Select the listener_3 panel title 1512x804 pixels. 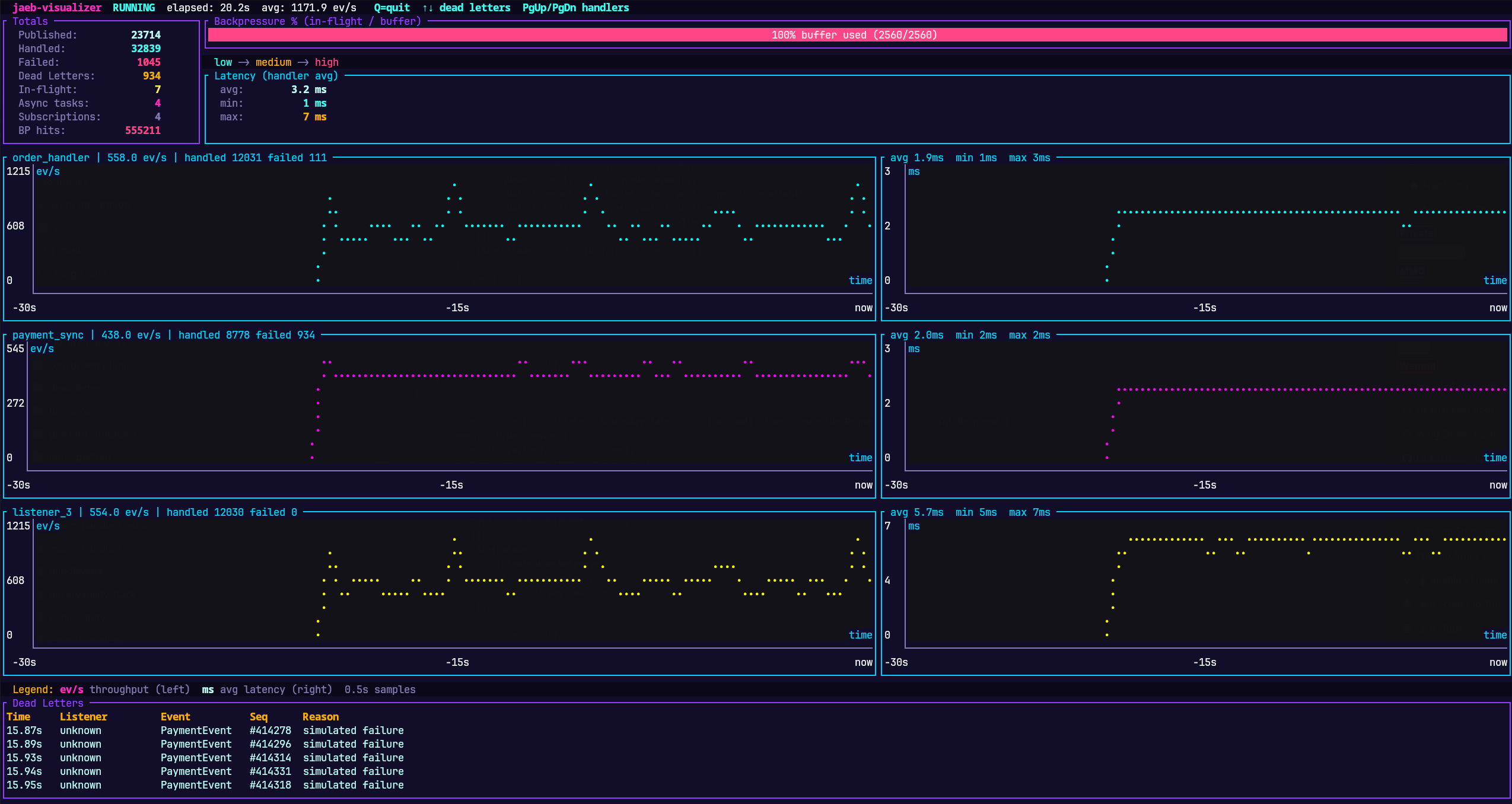pos(42,512)
